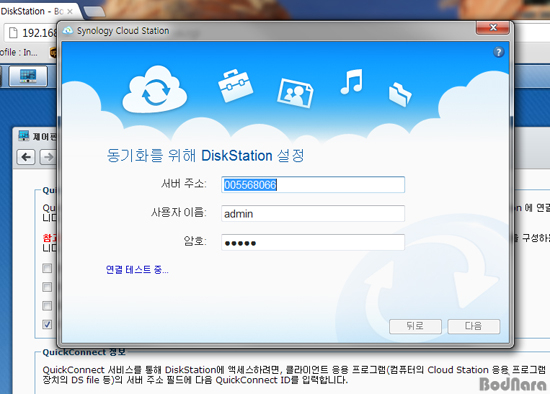Screen dimensions: 550x394
Task: Toggle the third unchecked checkbox in the QuickConnect panel
Action: (x=47, y=306)
